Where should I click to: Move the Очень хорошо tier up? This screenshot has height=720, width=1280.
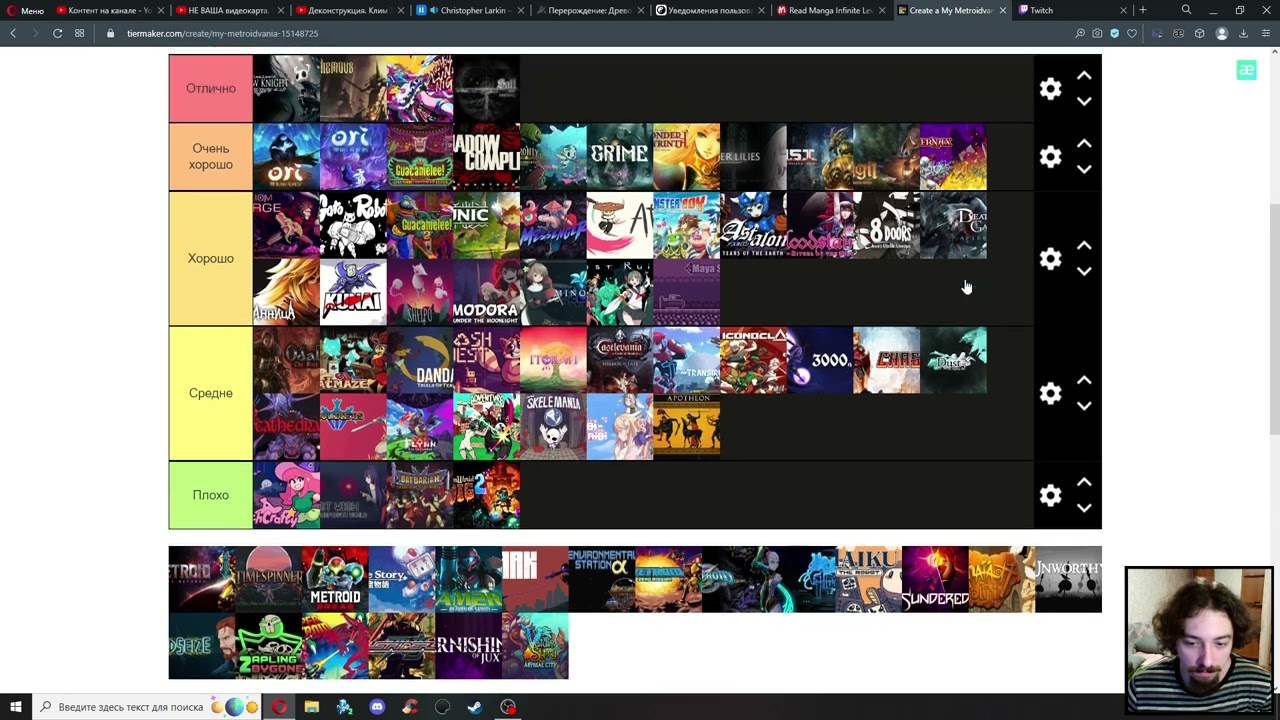pos(1084,144)
